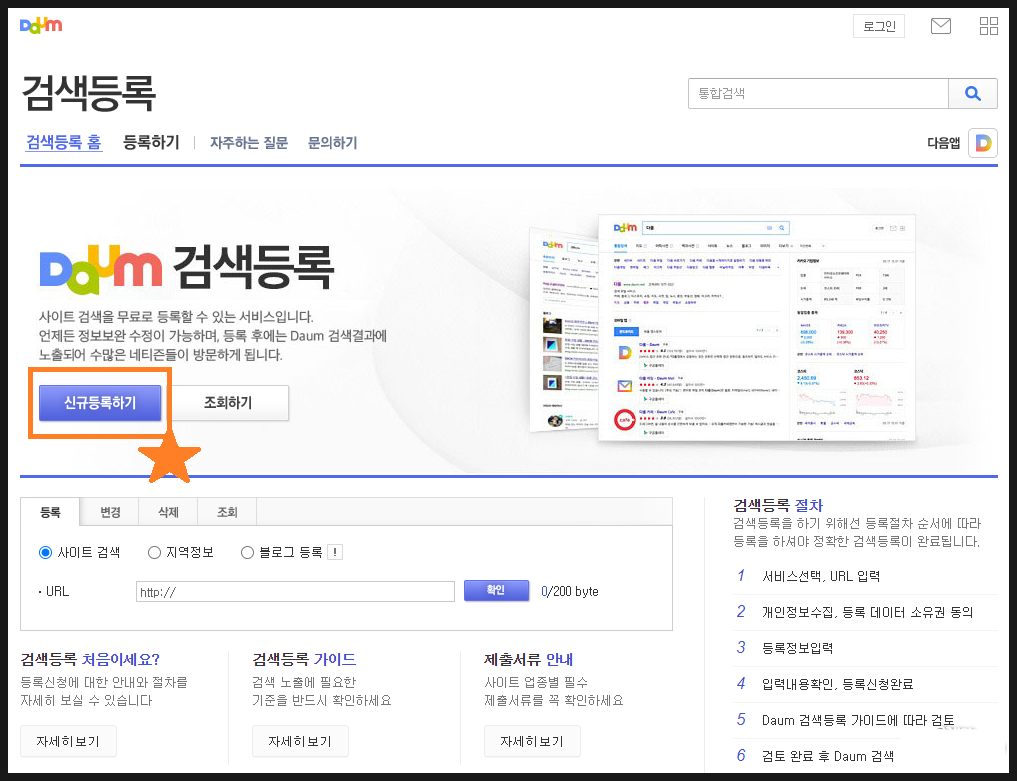Open the 자주하는 질문 menu
The height and width of the screenshot is (781, 1017).
tap(248, 143)
